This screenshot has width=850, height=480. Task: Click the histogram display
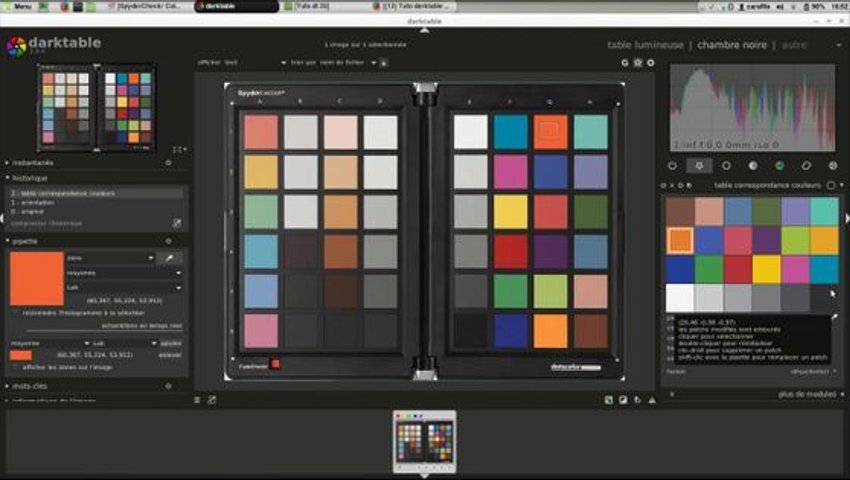tap(752, 108)
